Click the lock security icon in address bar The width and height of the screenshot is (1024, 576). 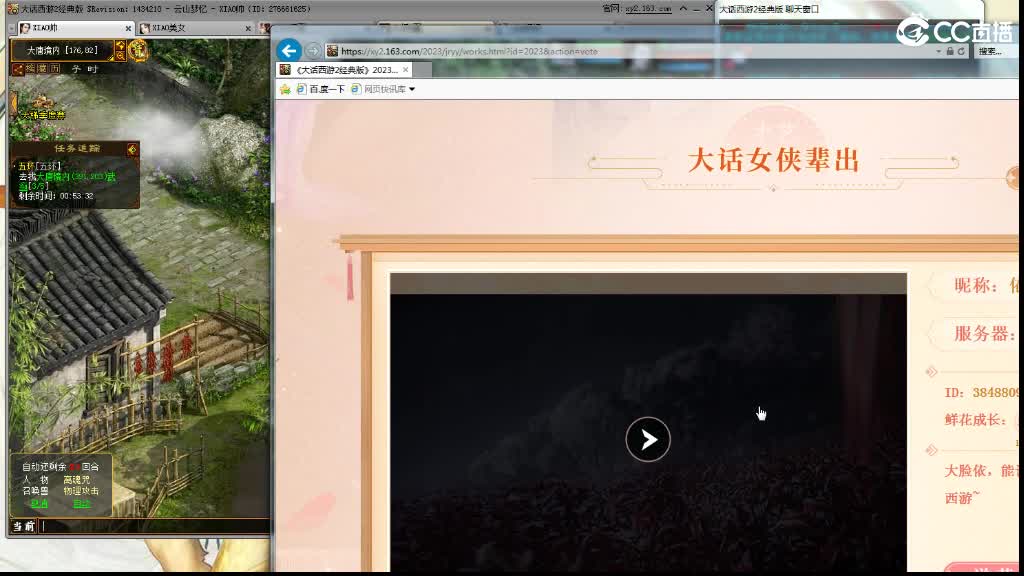click(950, 52)
